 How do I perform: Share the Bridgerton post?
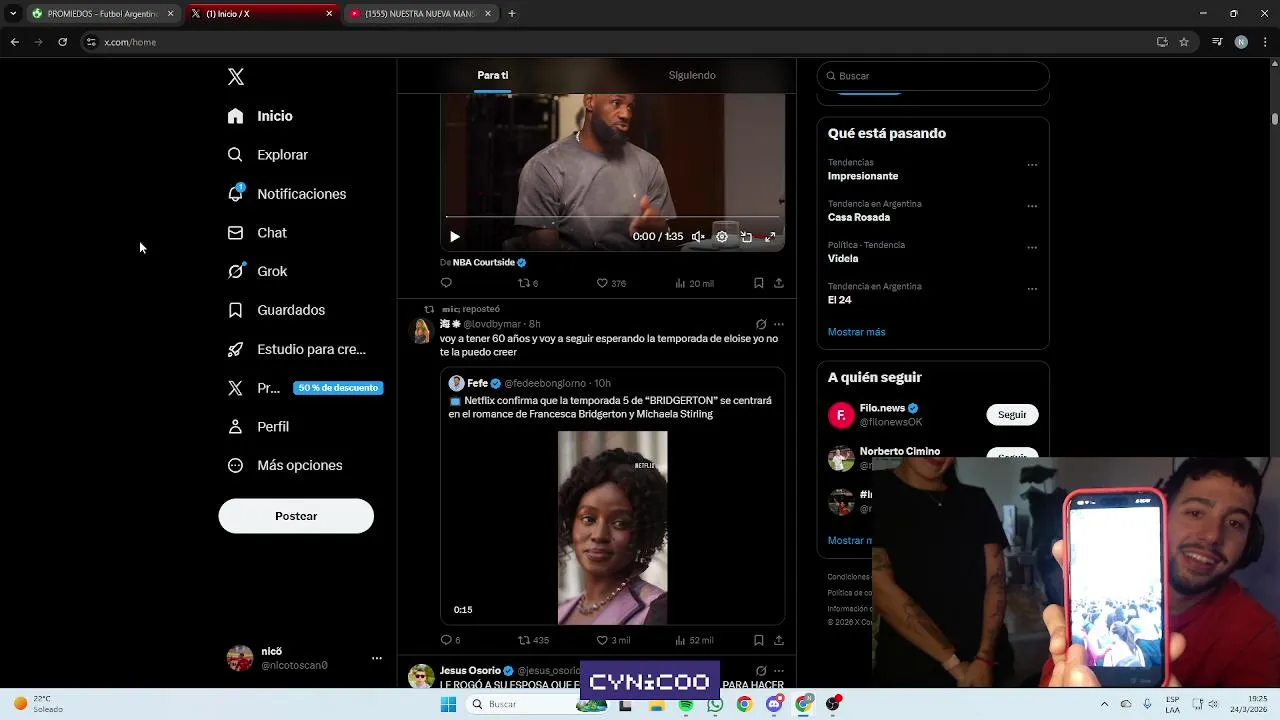(779, 640)
